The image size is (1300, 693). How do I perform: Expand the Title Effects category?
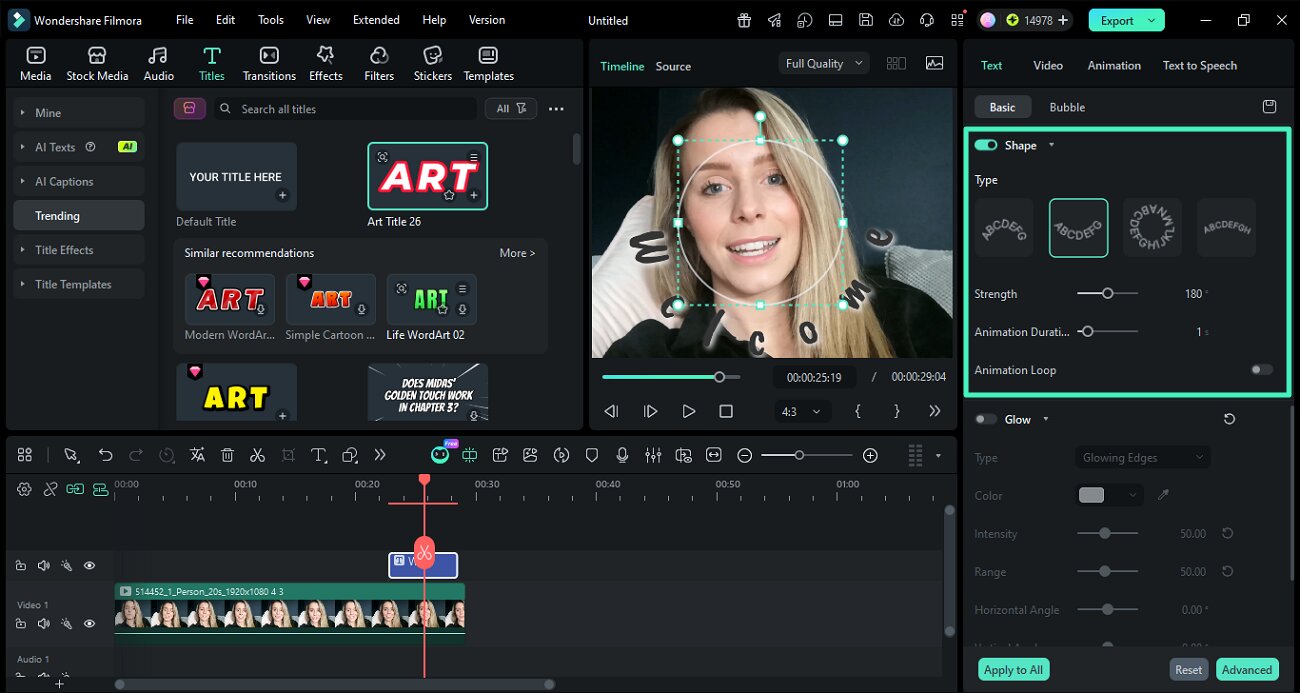[79, 250]
